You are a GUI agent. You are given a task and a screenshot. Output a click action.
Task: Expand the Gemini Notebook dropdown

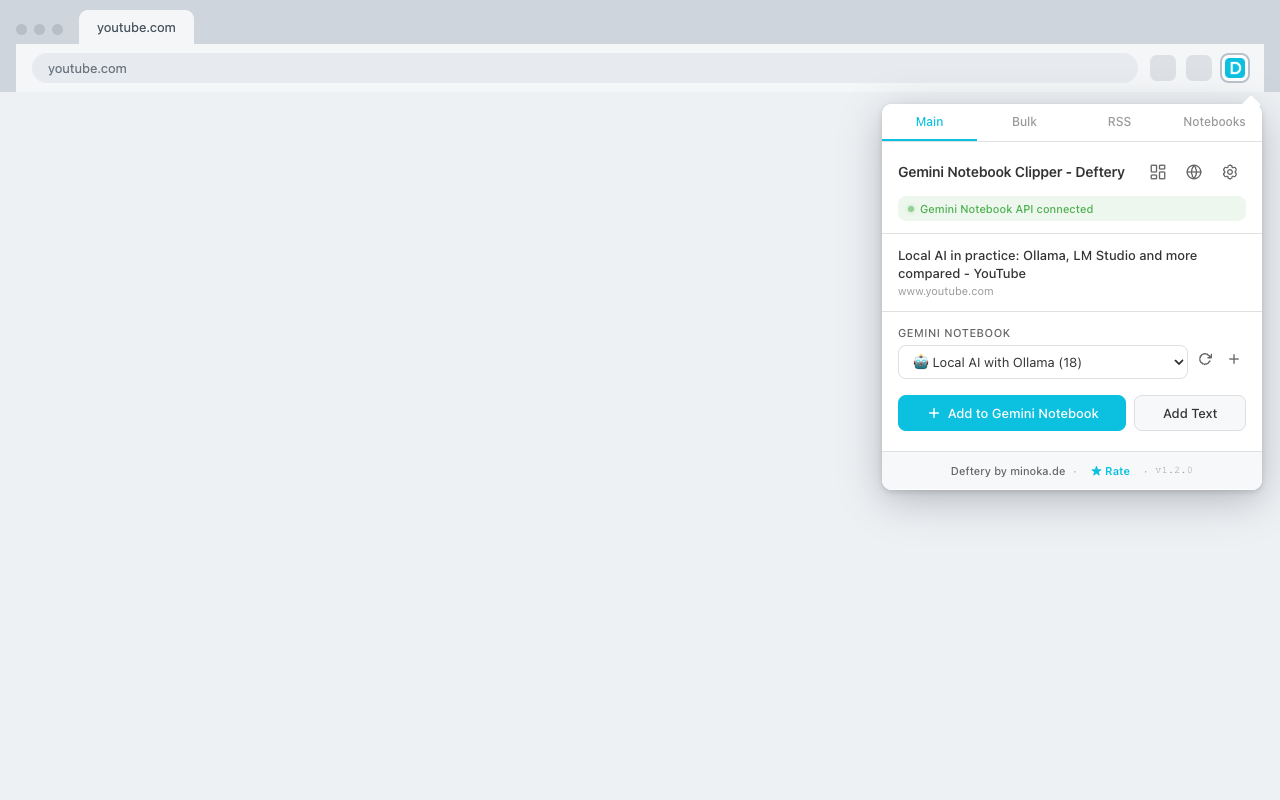(x=1043, y=362)
